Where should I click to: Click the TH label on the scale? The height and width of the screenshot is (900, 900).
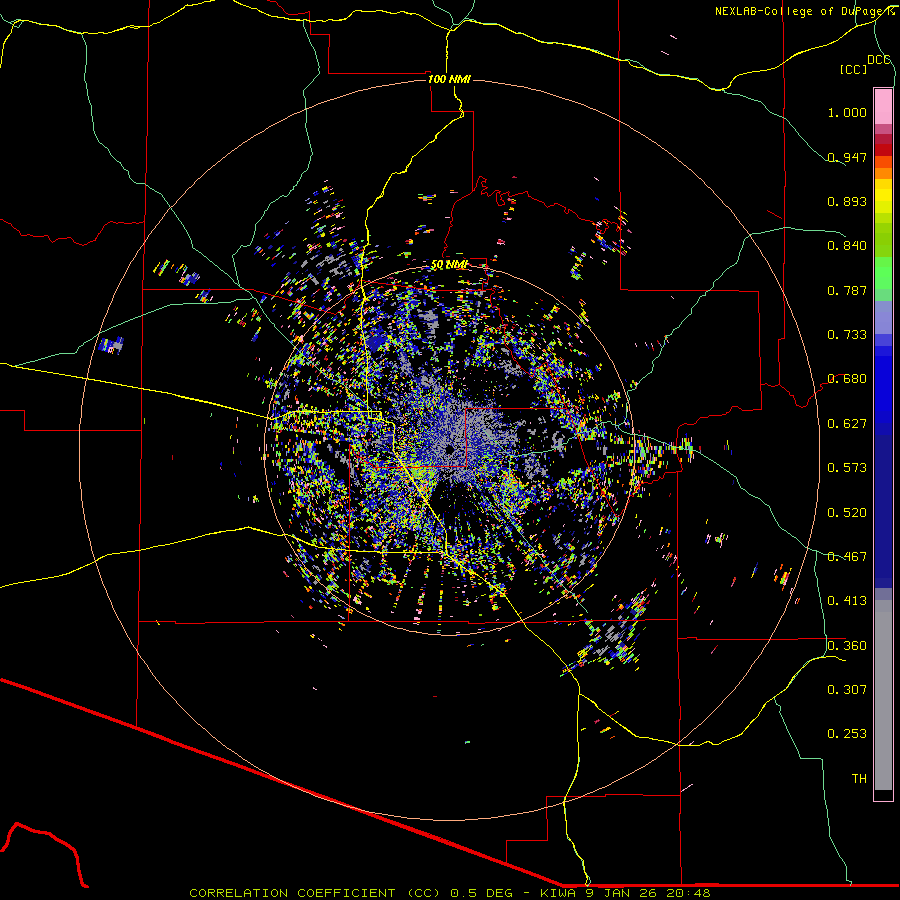pos(859,779)
